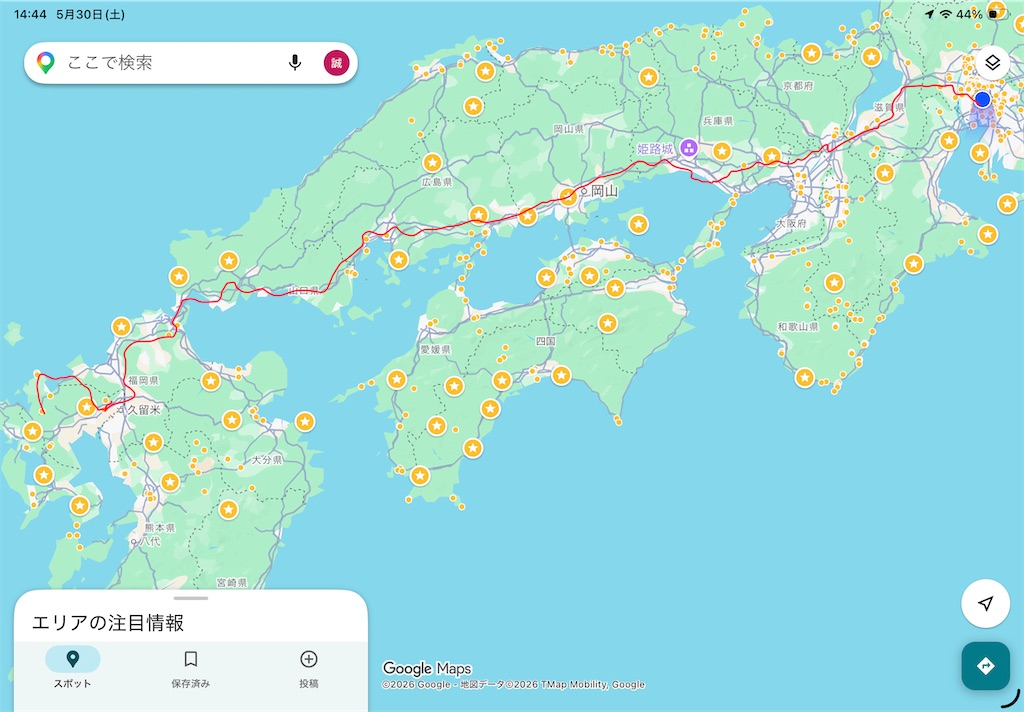Tap the 大阪府 prefecture label

coord(792,223)
